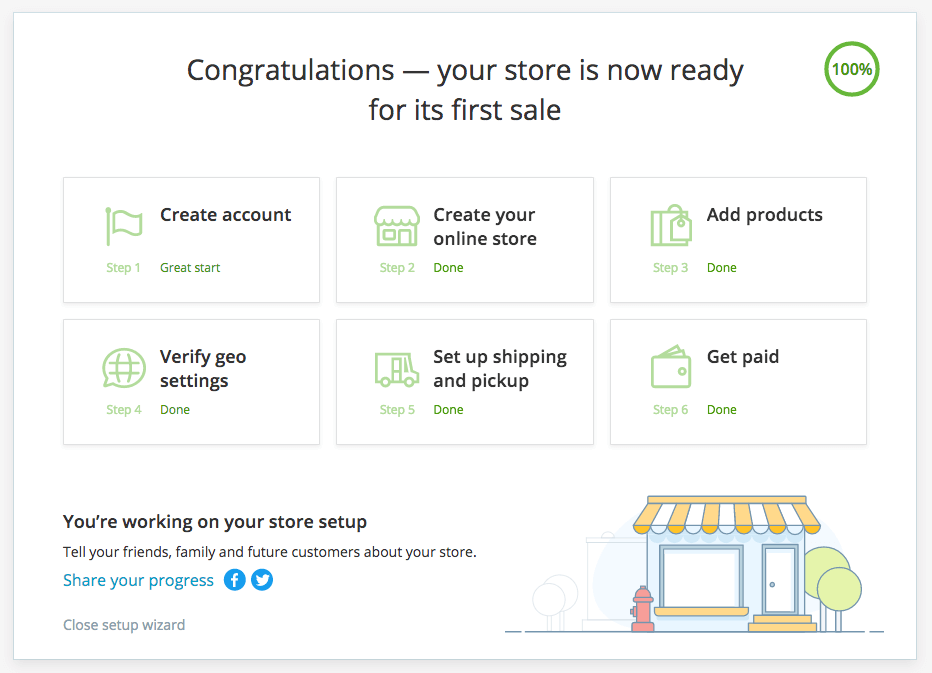Viewport: 932px width, 673px height.
Task: Click Close setup wizard link
Action: click(x=124, y=625)
